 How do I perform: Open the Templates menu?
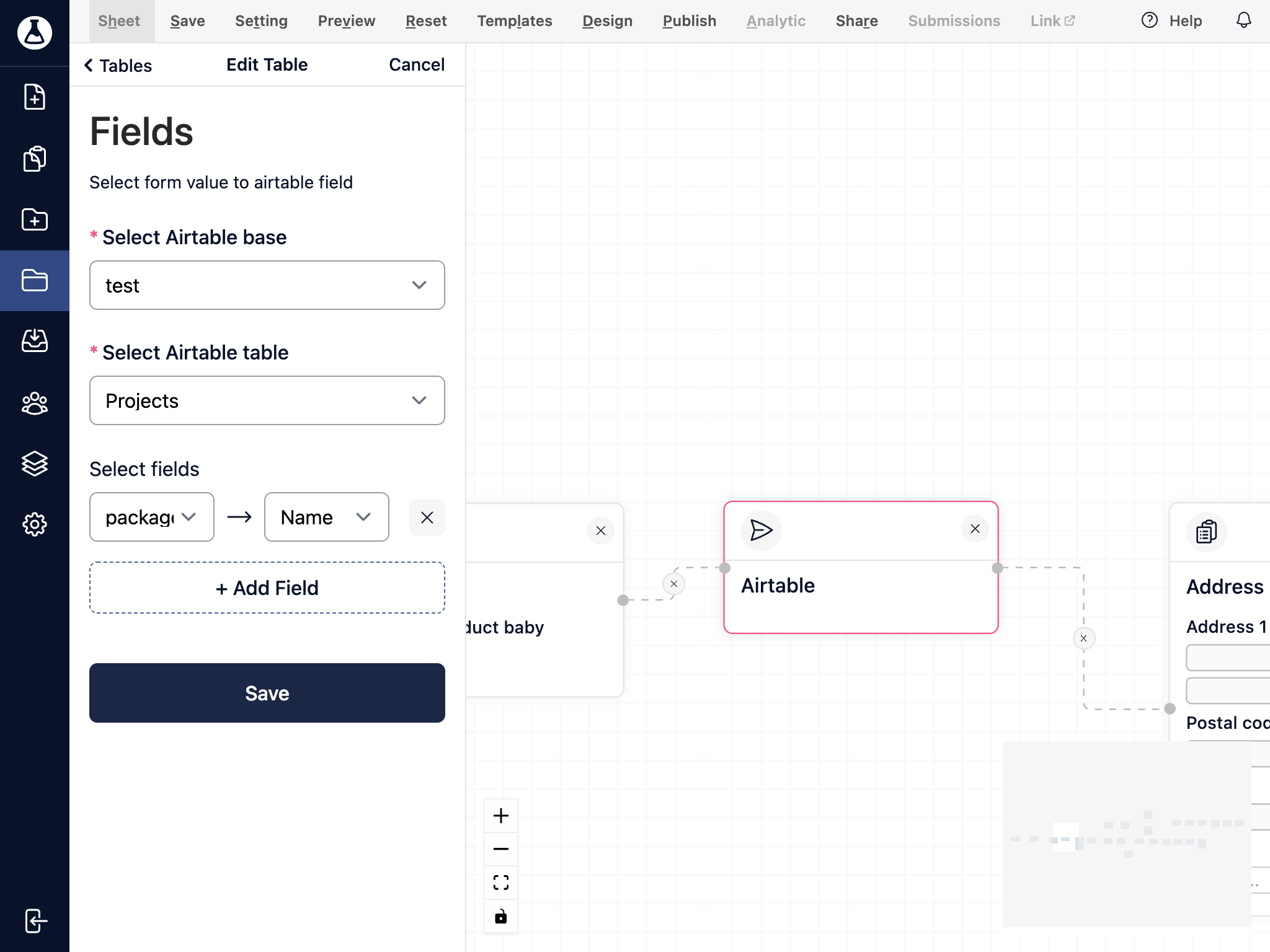tap(515, 21)
